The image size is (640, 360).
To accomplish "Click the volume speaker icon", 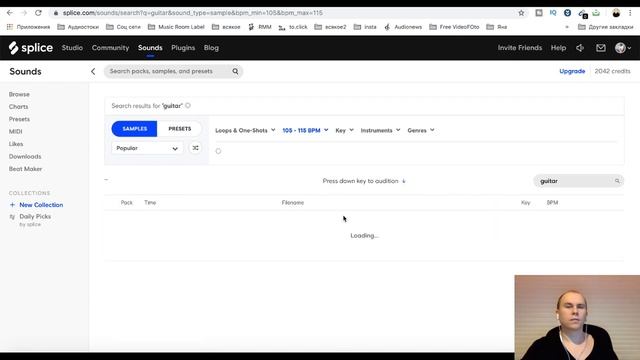I will click(580, 48).
